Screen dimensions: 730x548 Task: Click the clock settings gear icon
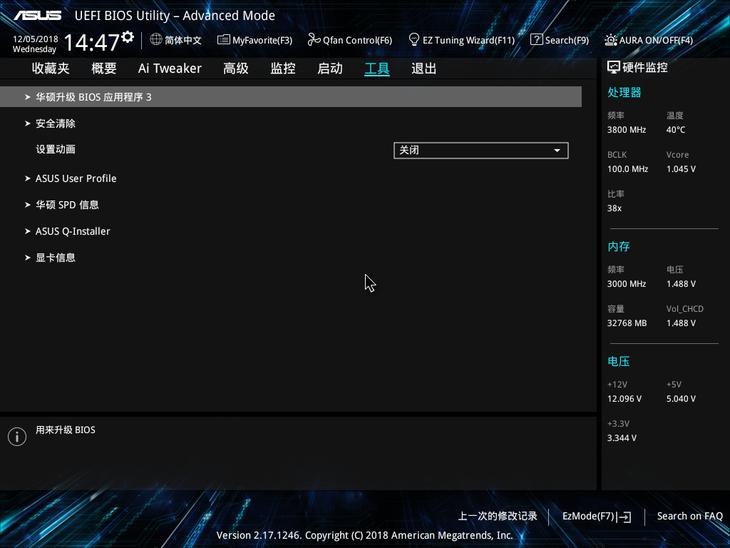click(128, 37)
